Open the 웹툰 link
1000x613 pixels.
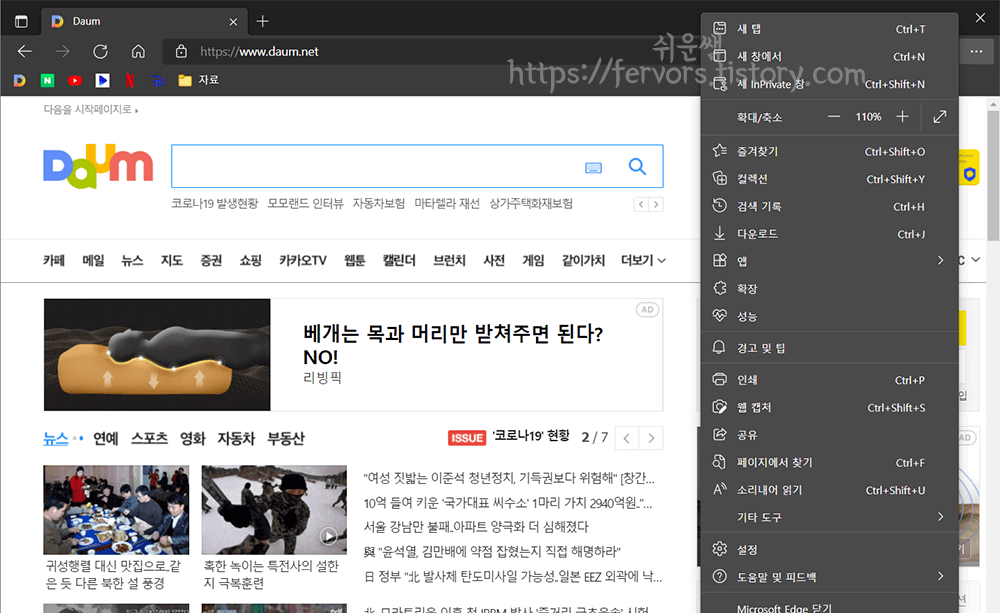coord(355,260)
